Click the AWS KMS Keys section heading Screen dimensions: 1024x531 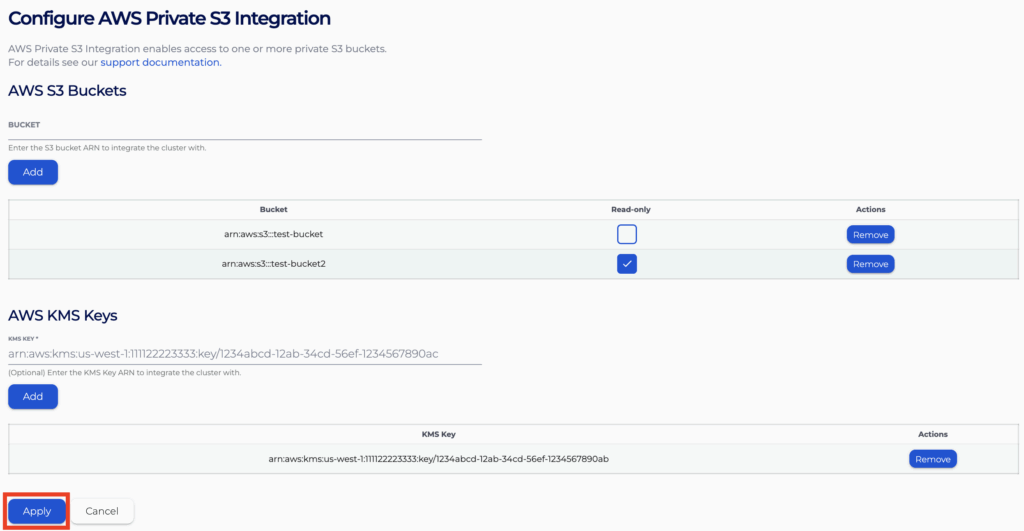click(63, 315)
